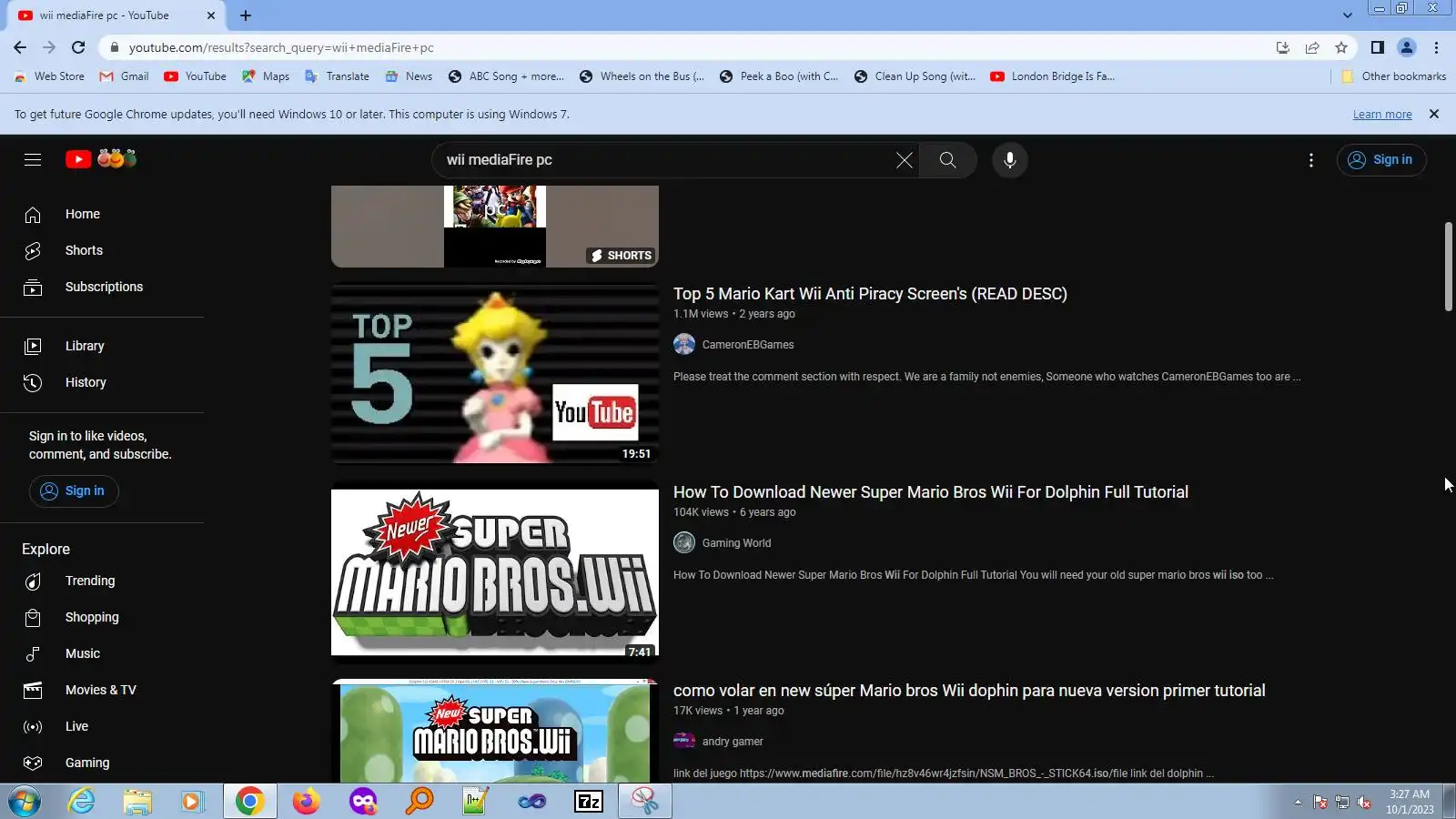
Task: Open a new browser tab
Action: (x=246, y=15)
